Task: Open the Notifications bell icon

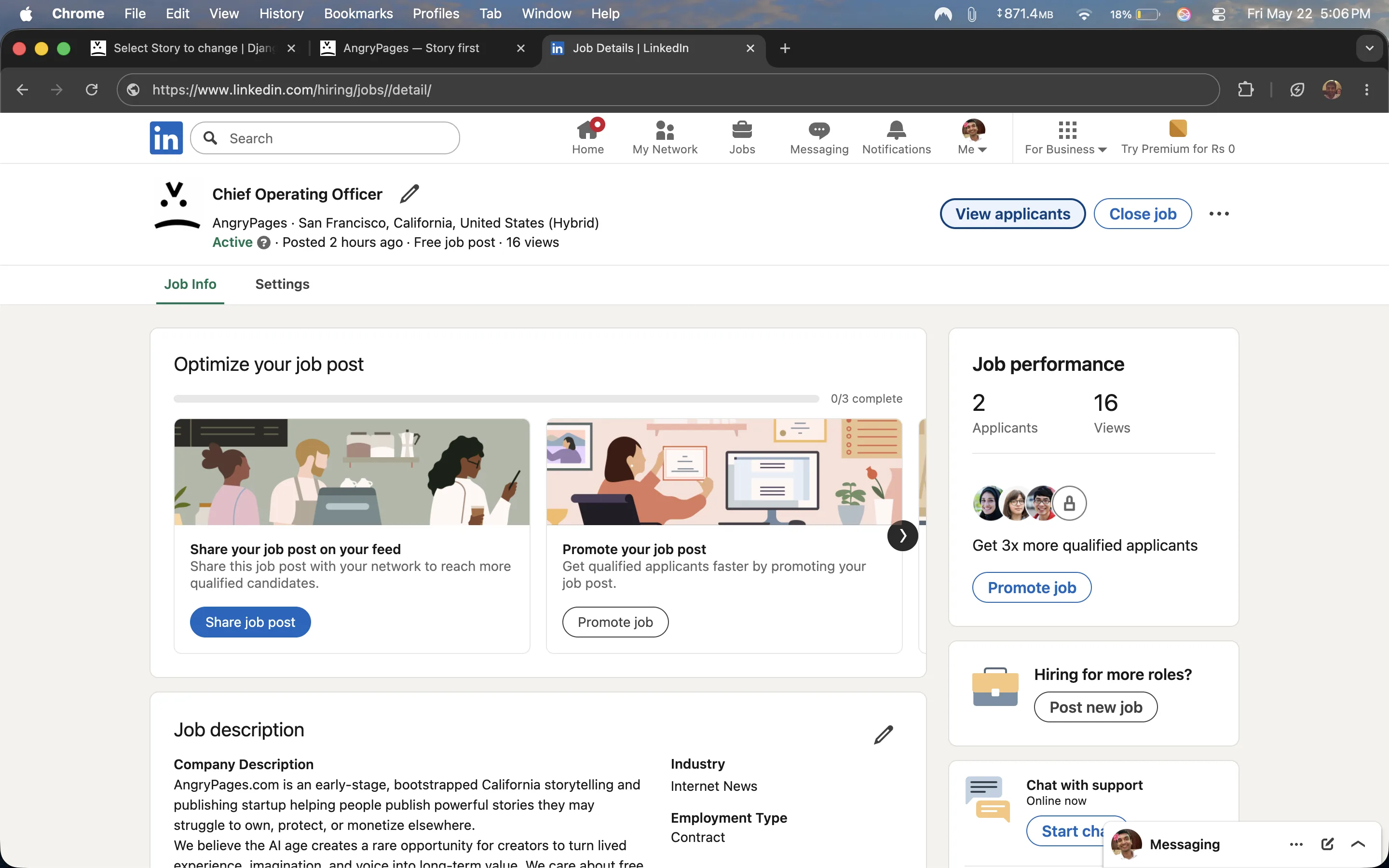Action: (896, 138)
